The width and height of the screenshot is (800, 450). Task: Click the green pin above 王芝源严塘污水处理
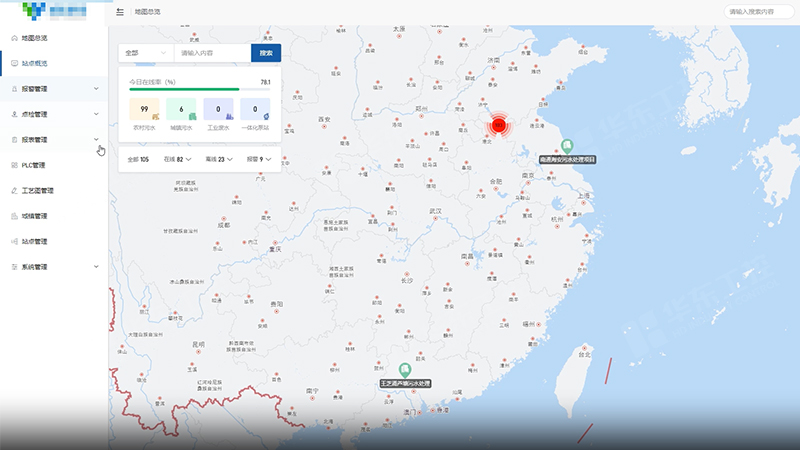pos(404,369)
